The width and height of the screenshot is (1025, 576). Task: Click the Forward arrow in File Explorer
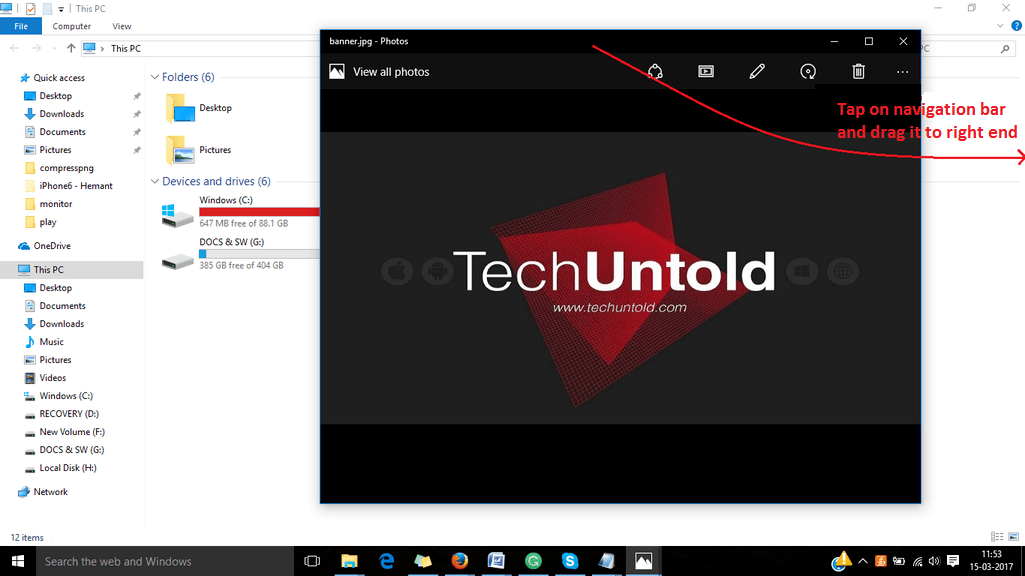pyautogui.click(x=37, y=48)
